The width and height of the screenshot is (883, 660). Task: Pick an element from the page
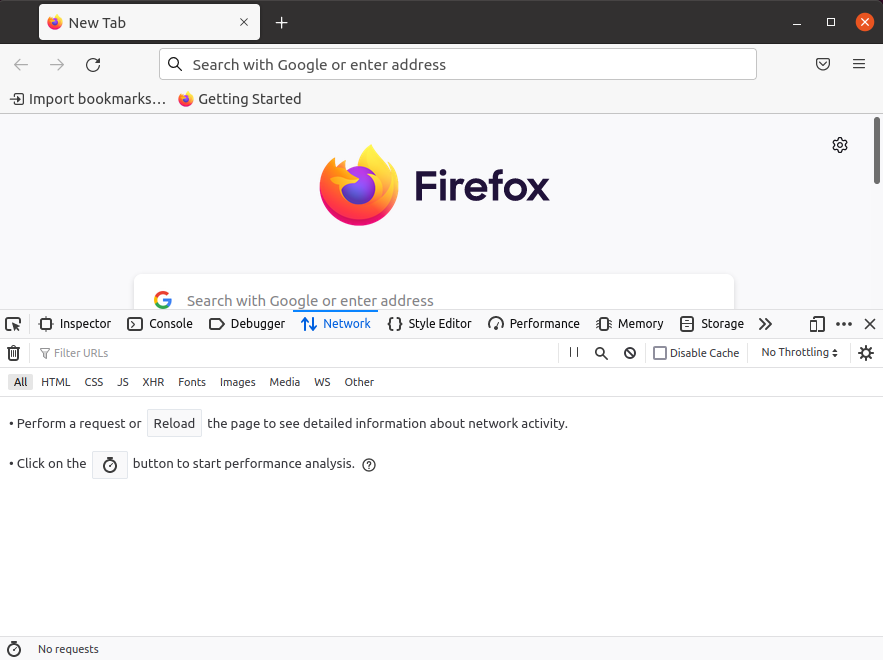[13, 324]
